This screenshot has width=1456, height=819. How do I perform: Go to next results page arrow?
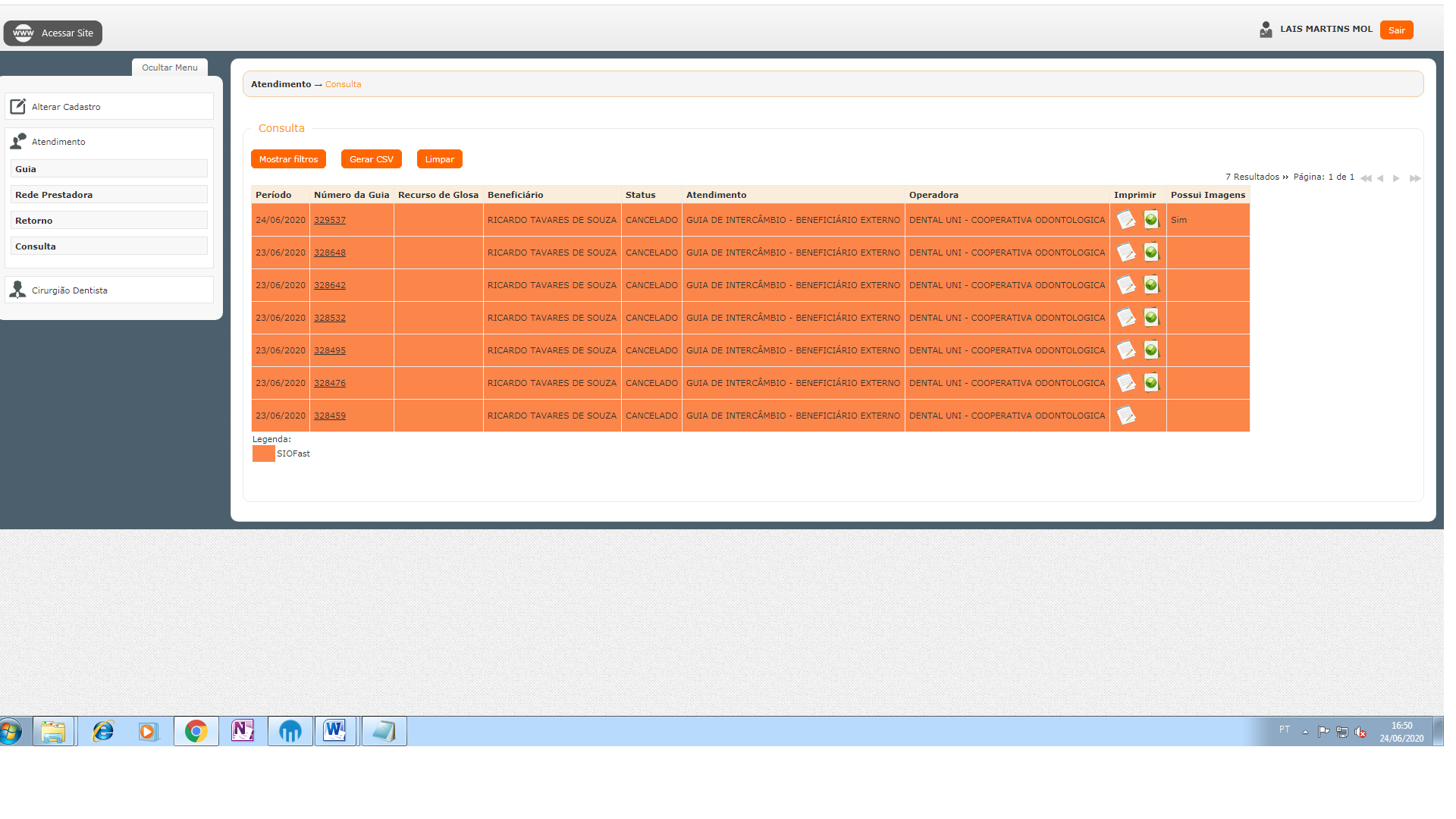[1396, 178]
